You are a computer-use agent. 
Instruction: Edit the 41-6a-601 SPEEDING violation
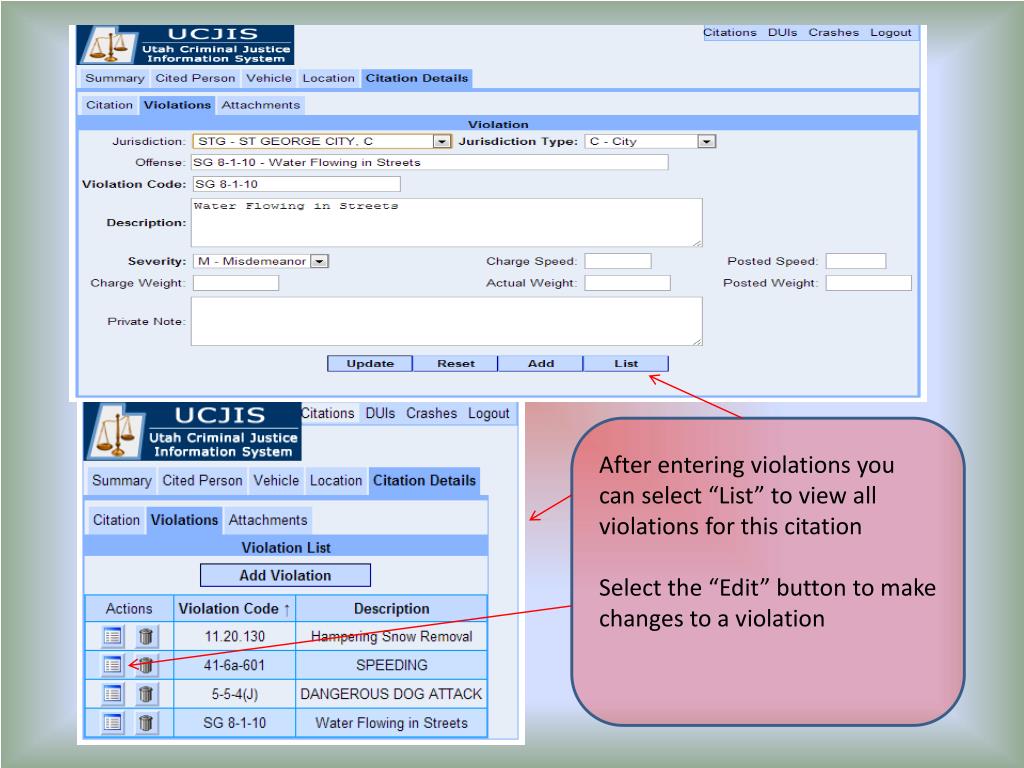pos(113,664)
